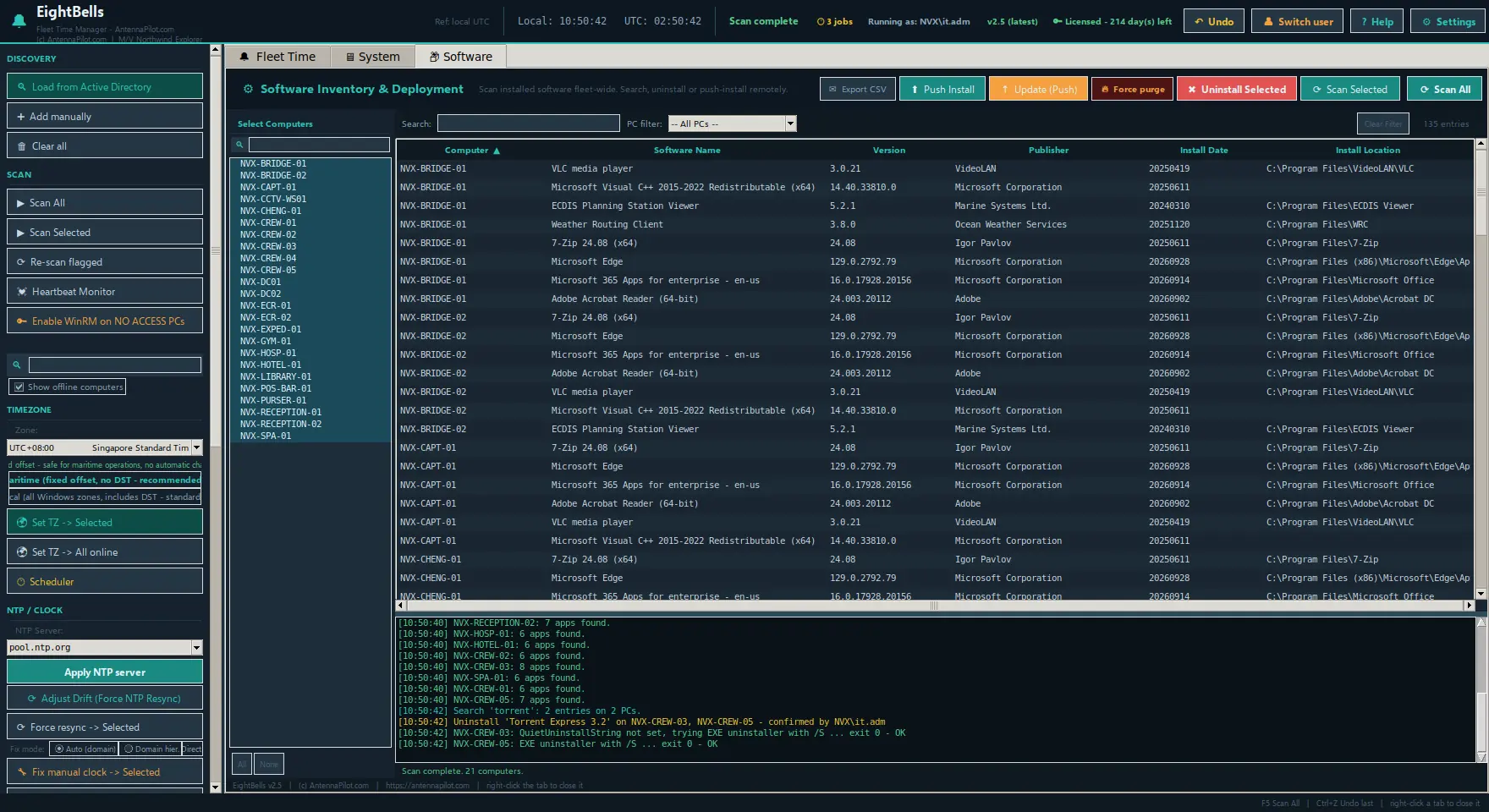Screen dimensions: 1489x812
Task: Click the Switch user person icon
Action: [x=1268, y=22]
